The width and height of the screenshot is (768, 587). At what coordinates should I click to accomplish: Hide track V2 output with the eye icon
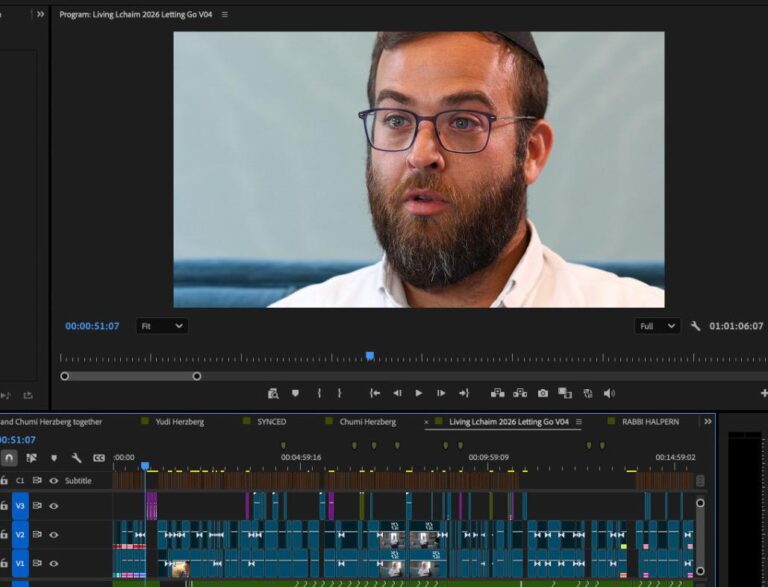click(53, 535)
